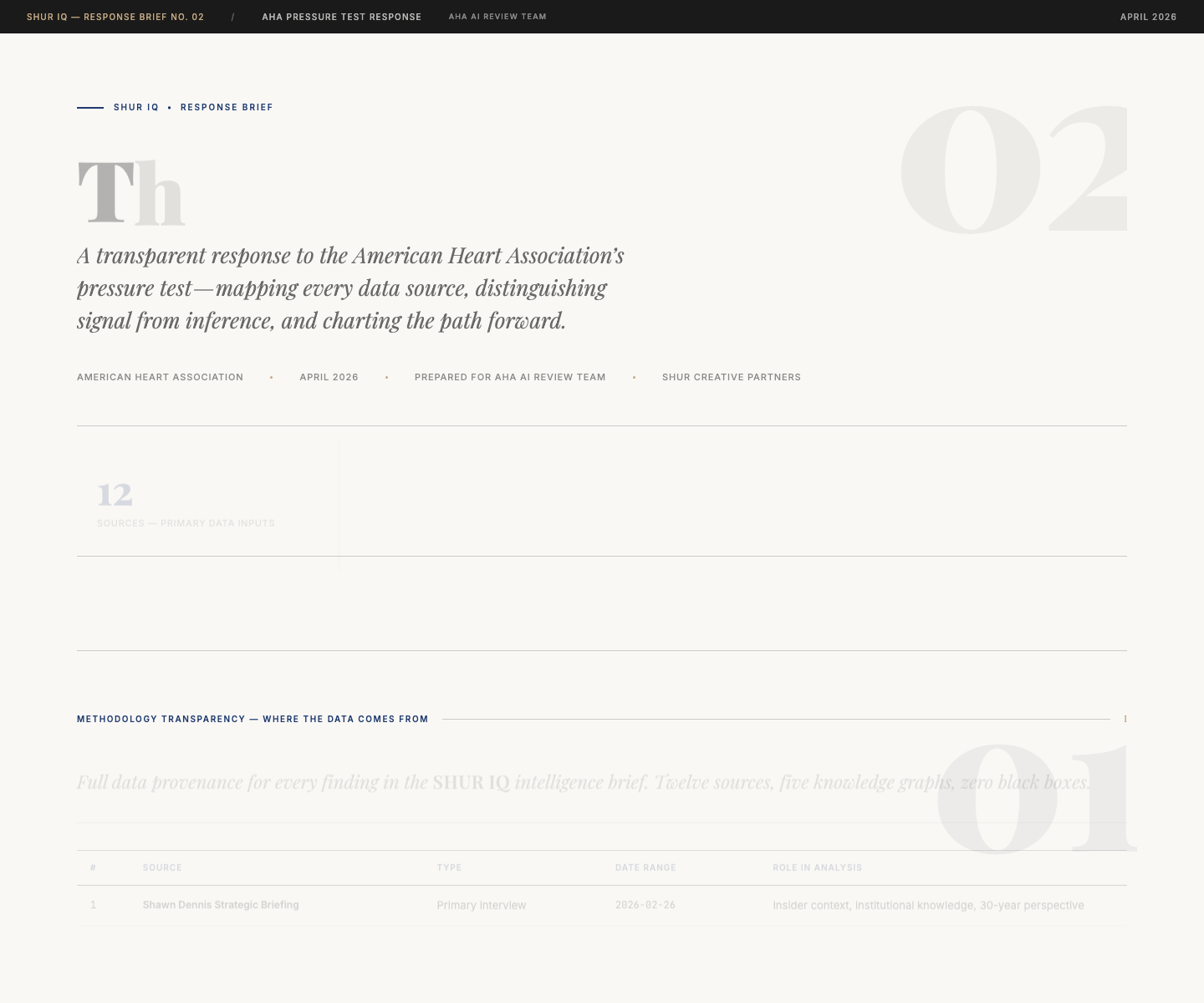Click the Sources — Primary Data Inputs label
This screenshot has height=1003, width=1204.
pyautogui.click(x=186, y=523)
